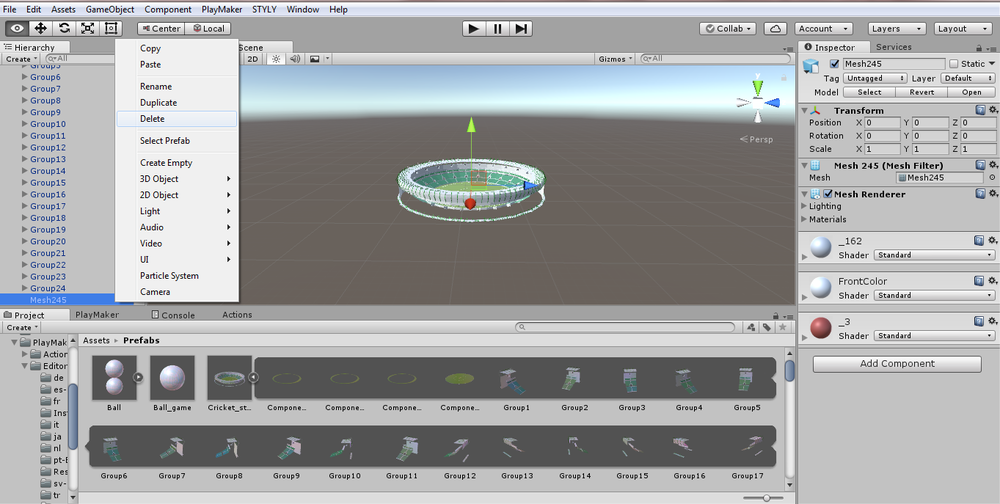The image size is (1000, 504).
Task: Expand Group10 in Hierarchy
Action: (x=25, y=124)
